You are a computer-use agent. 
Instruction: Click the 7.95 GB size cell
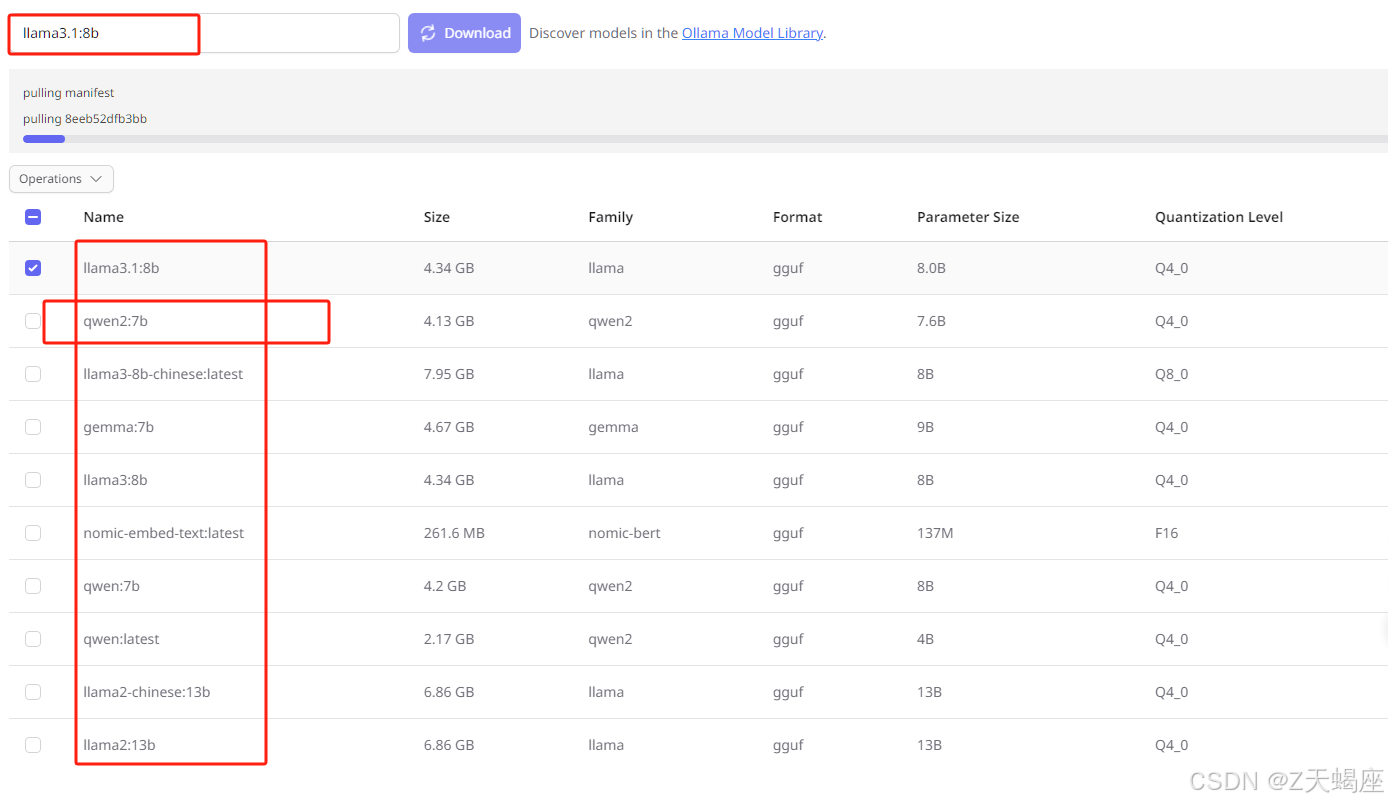point(449,374)
